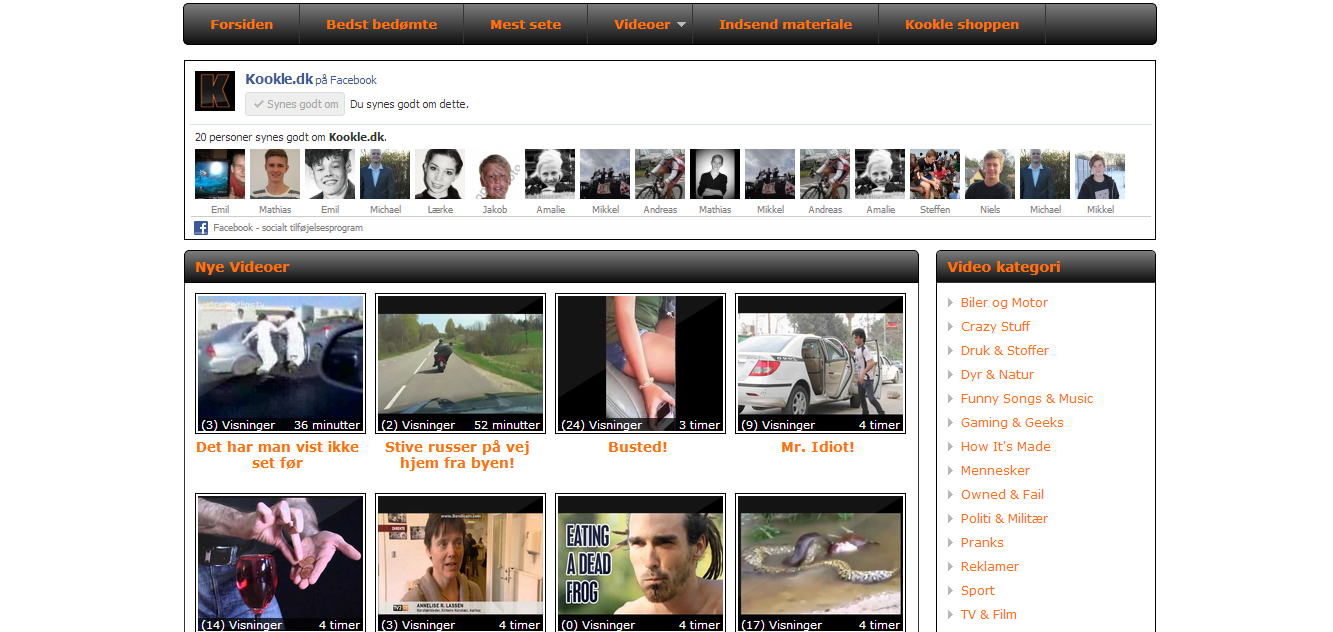
Task: Click the Facebook logo icon in footer
Action: click(201, 228)
